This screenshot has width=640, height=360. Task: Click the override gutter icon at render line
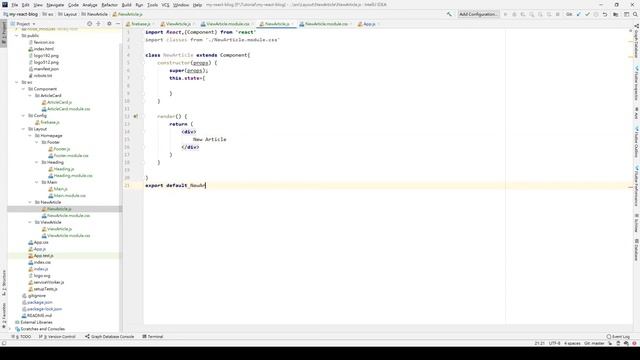(136, 116)
